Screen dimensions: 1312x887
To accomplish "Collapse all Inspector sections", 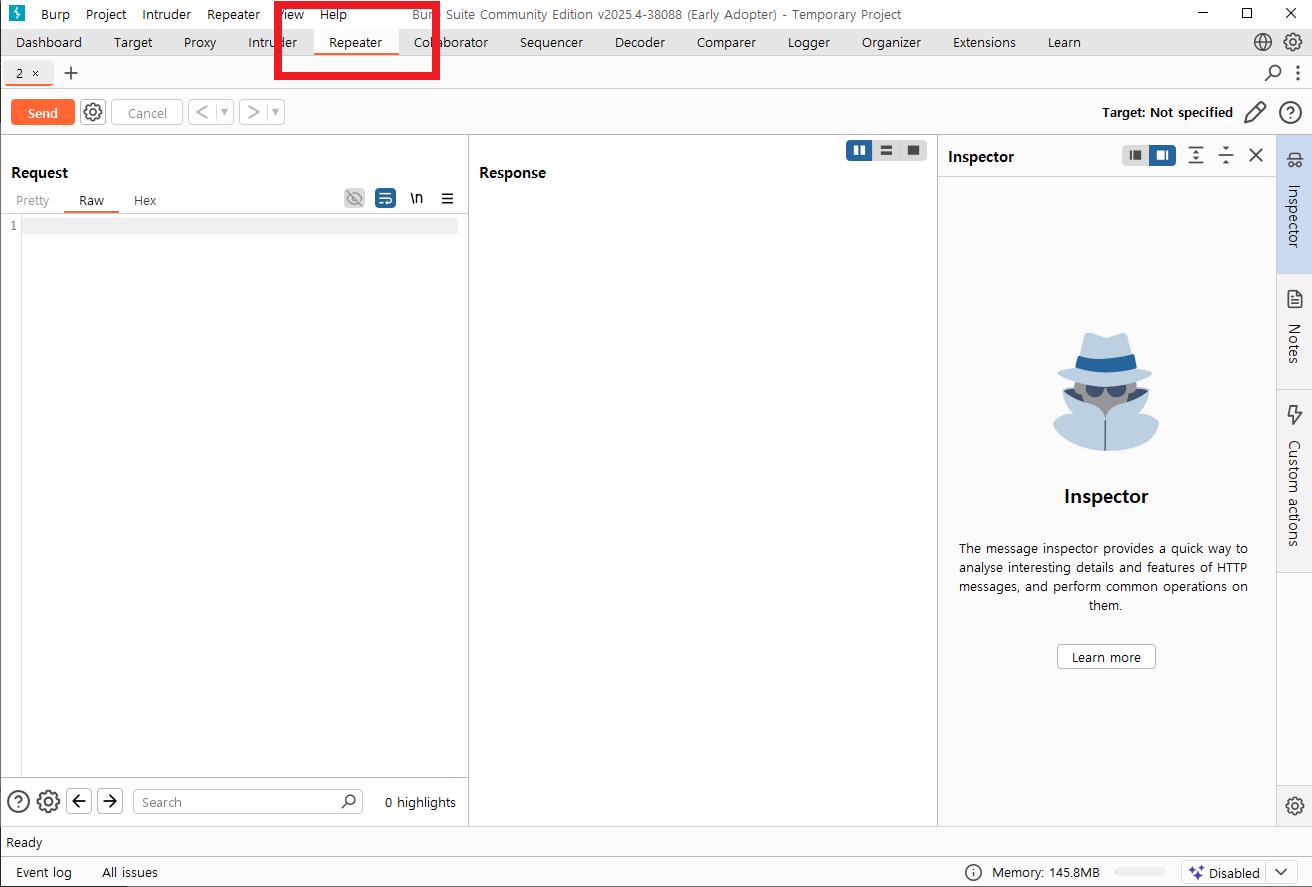I will pos(1226,155).
